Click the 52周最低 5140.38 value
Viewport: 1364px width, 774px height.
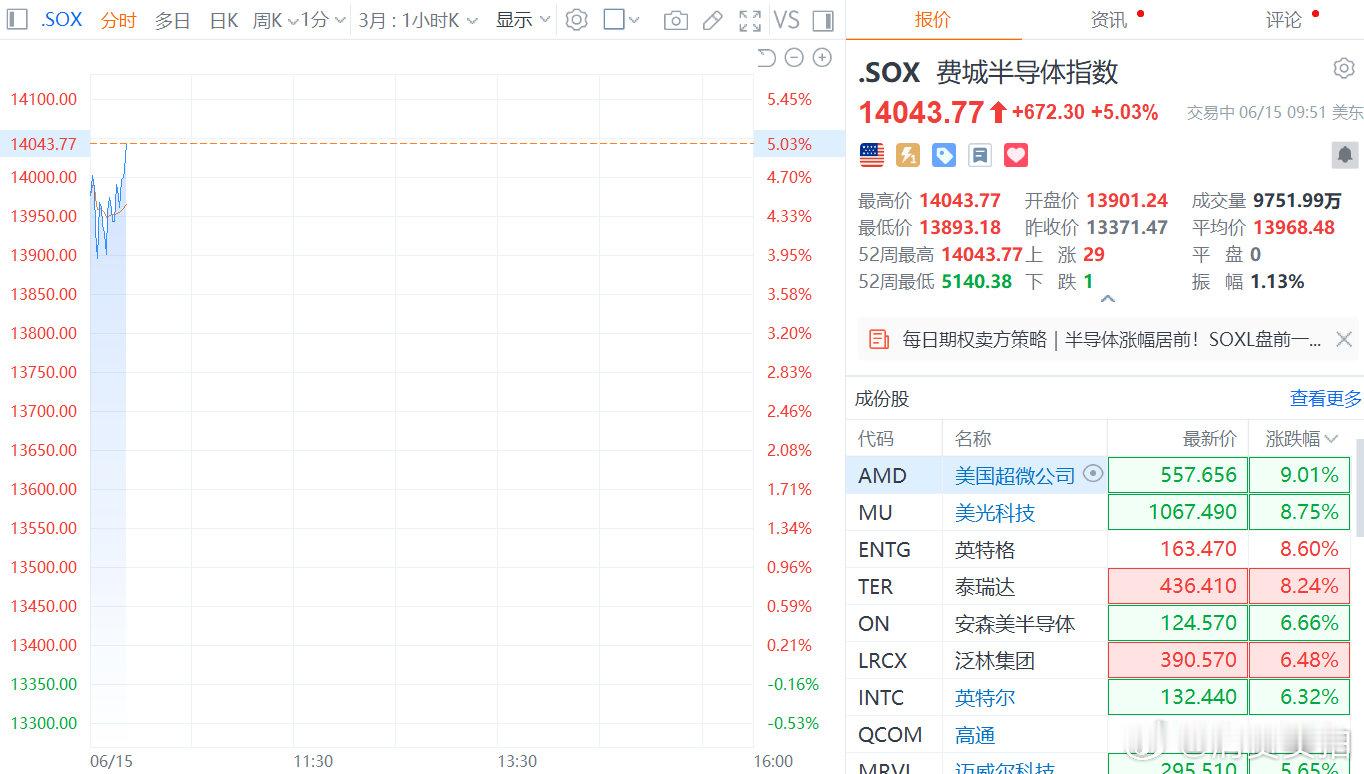click(x=977, y=282)
